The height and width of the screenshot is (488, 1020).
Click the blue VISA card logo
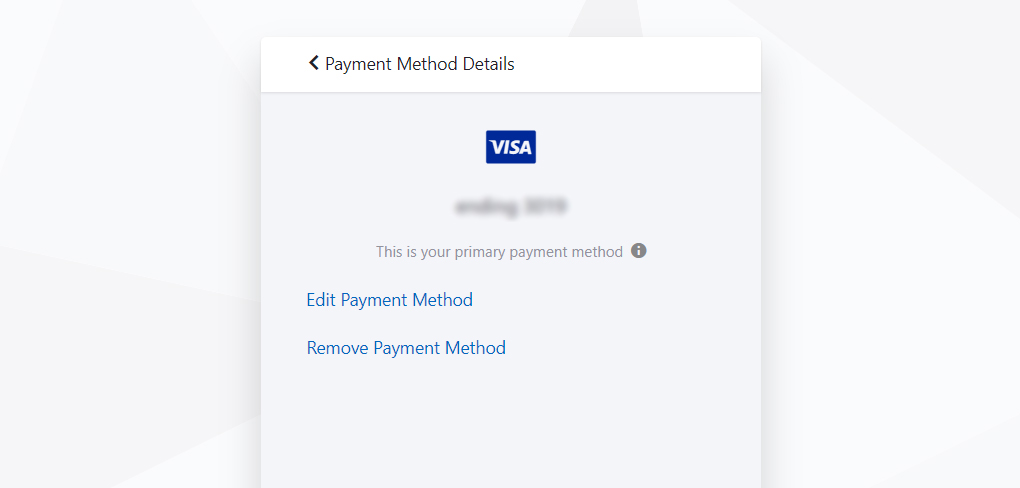click(511, 147)
